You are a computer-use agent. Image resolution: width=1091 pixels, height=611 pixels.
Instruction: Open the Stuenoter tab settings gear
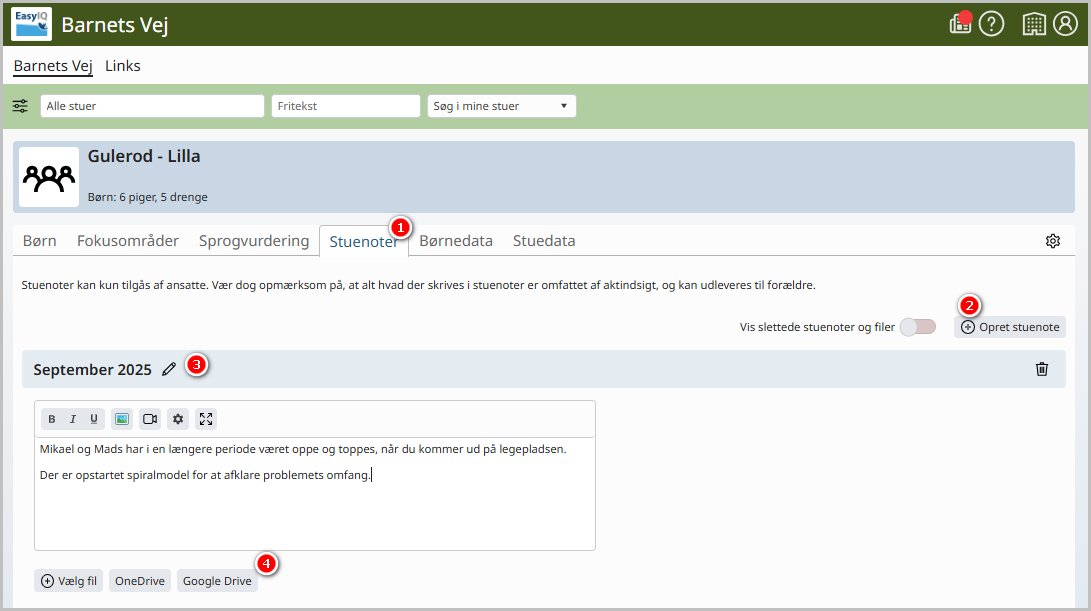coord(1053,241)
